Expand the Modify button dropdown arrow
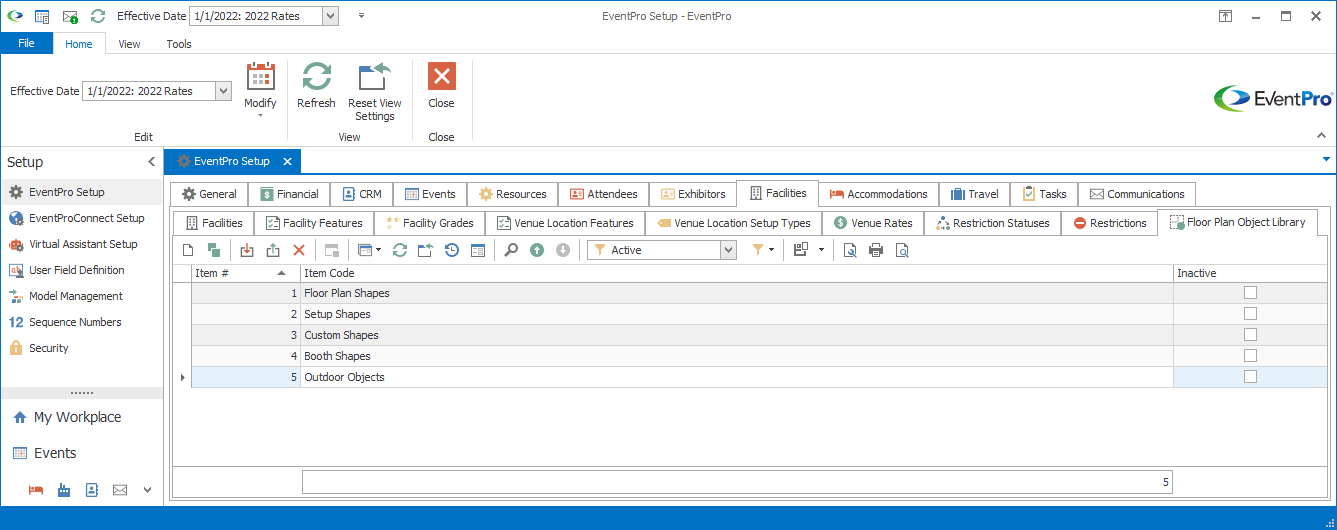The image size is (1337, 530). coord(260,116)
